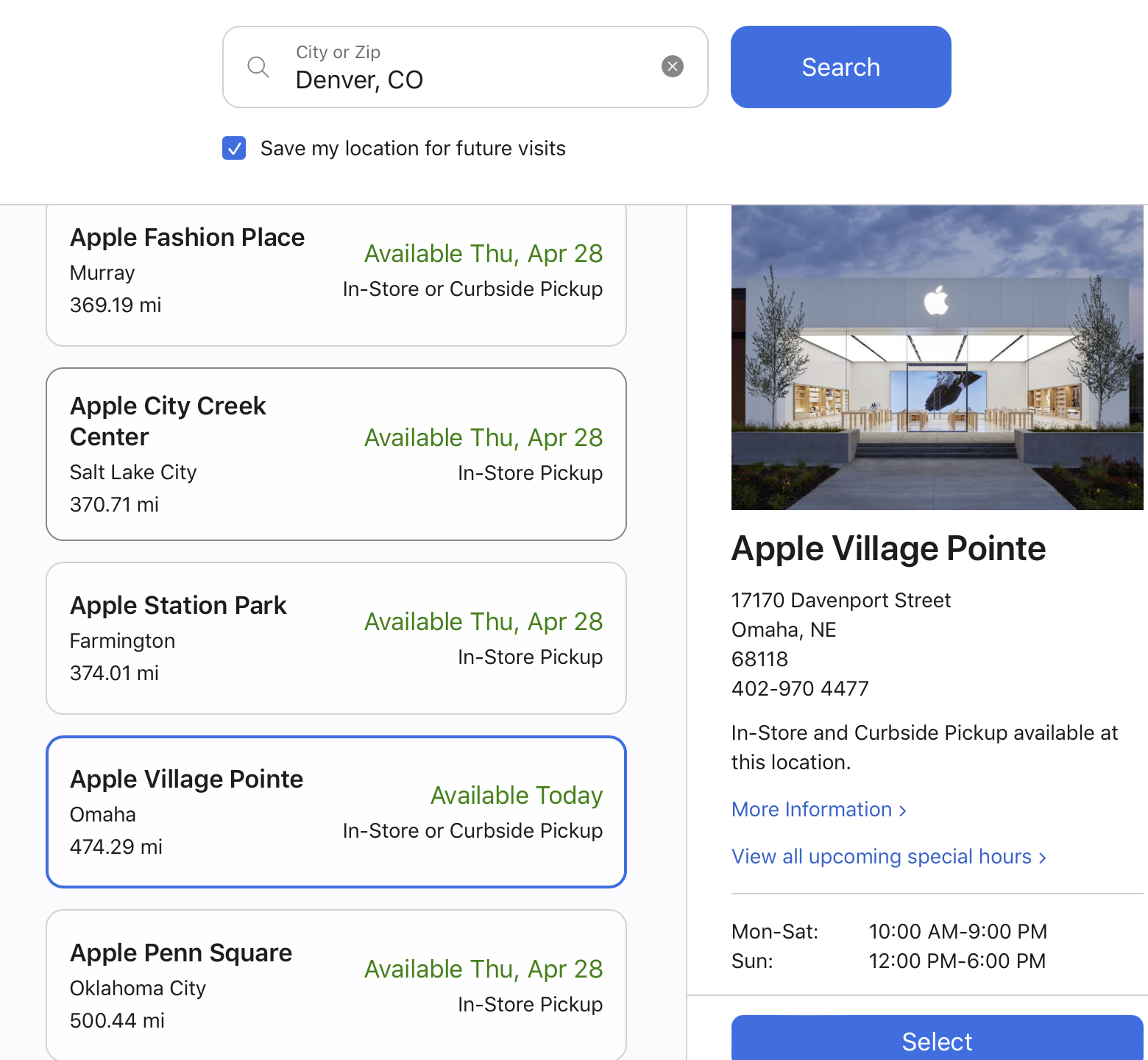The height and width of the screenshot is (1060, 1148).
Task: Select the Apple City Creek Center store
Action: [x=336, y=454]
